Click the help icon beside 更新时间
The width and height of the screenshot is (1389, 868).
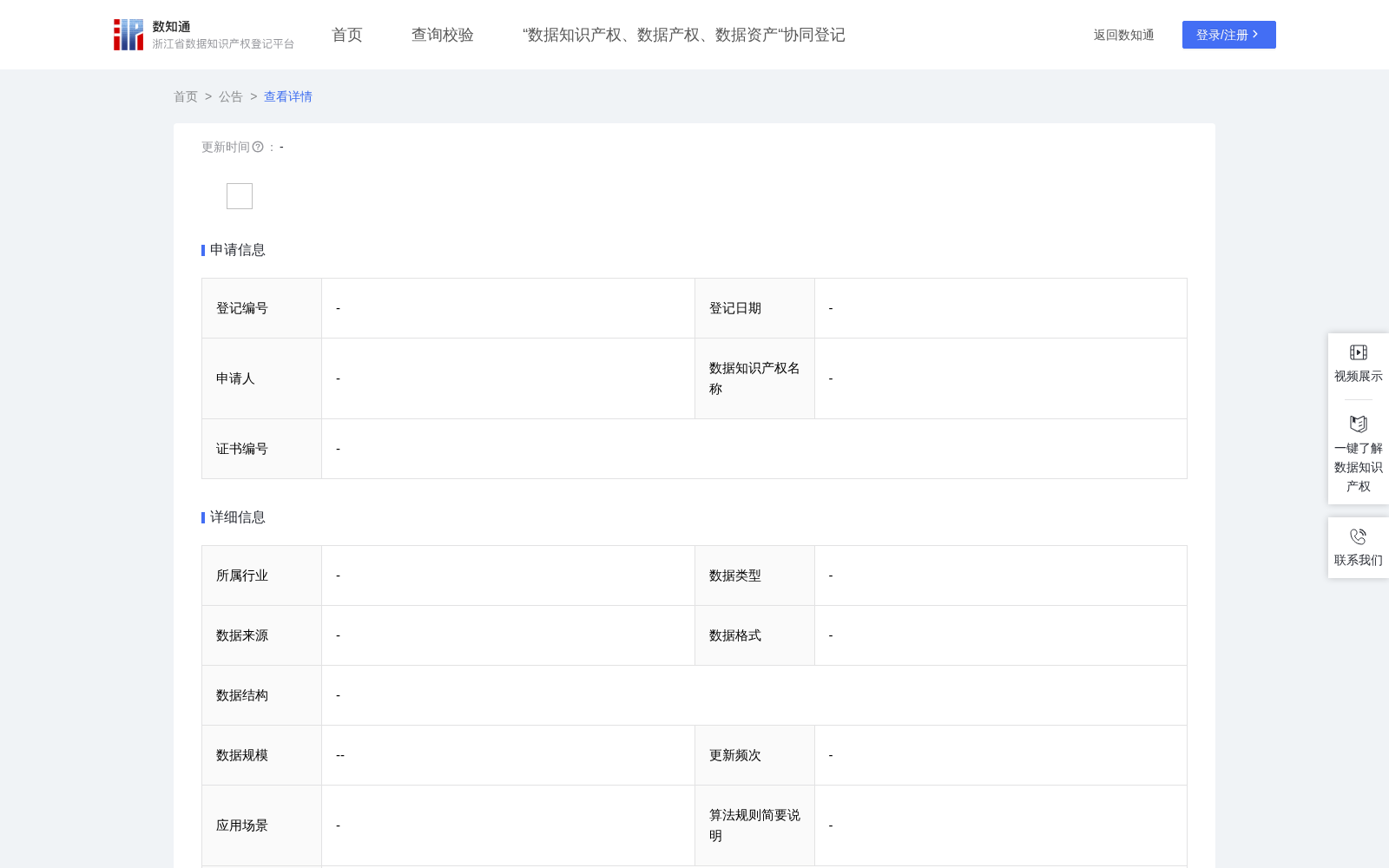258,147
